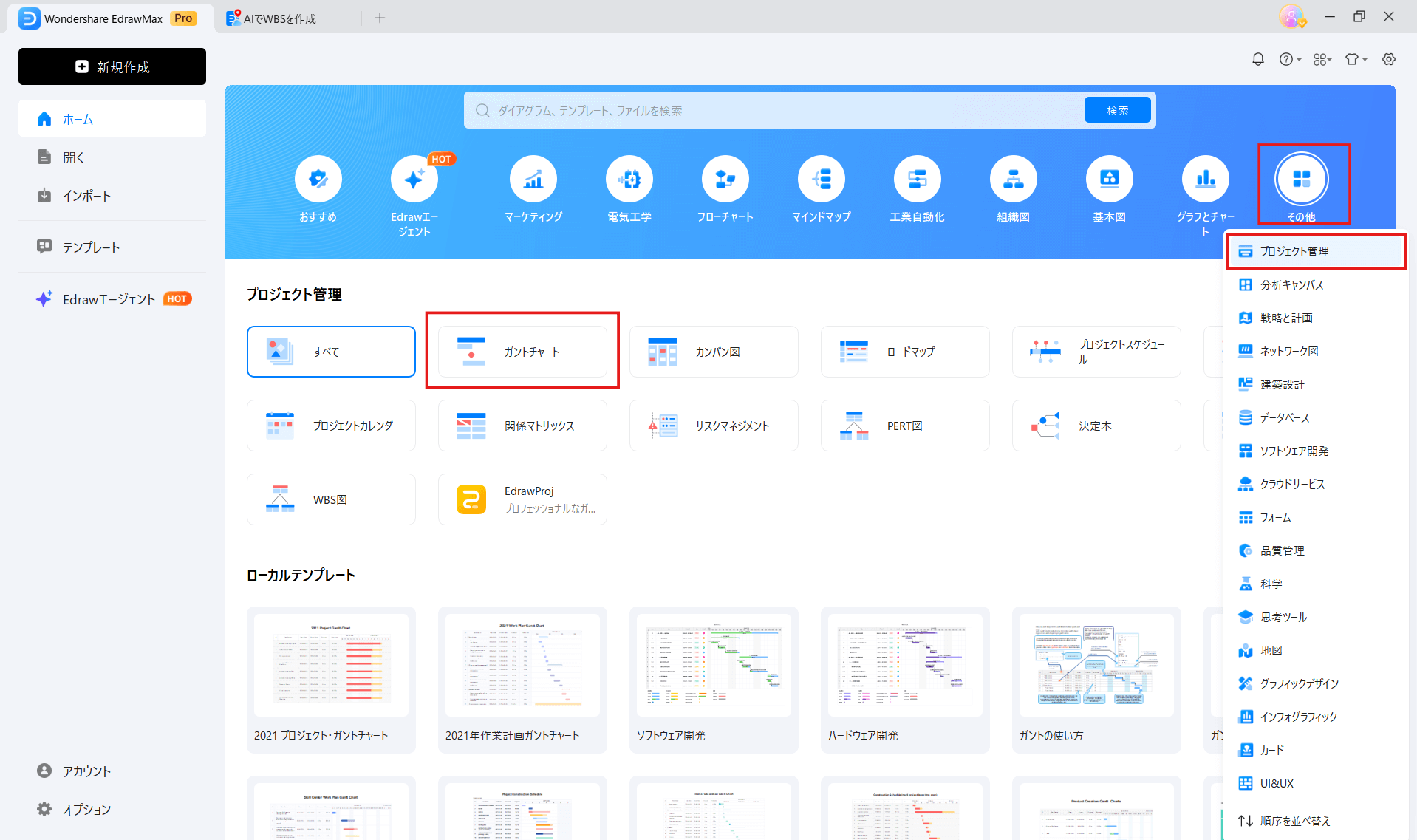
Task: Click the Org Chart (組織図) category icon
Action: (1013, 180)
